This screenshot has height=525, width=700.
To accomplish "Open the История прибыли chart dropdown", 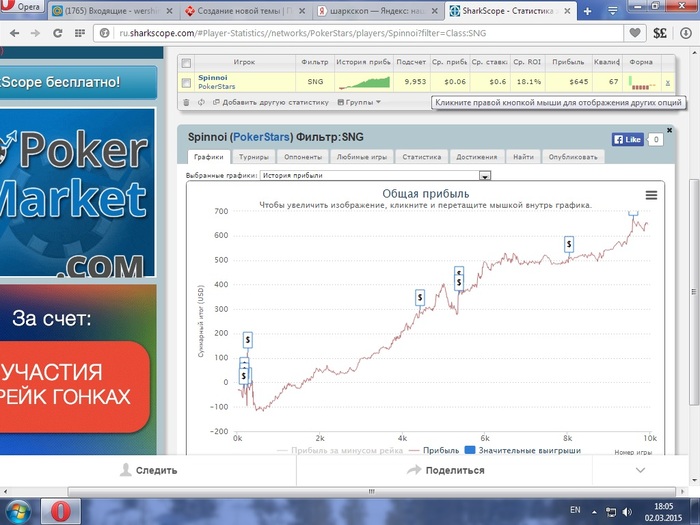I will point(375,175).
